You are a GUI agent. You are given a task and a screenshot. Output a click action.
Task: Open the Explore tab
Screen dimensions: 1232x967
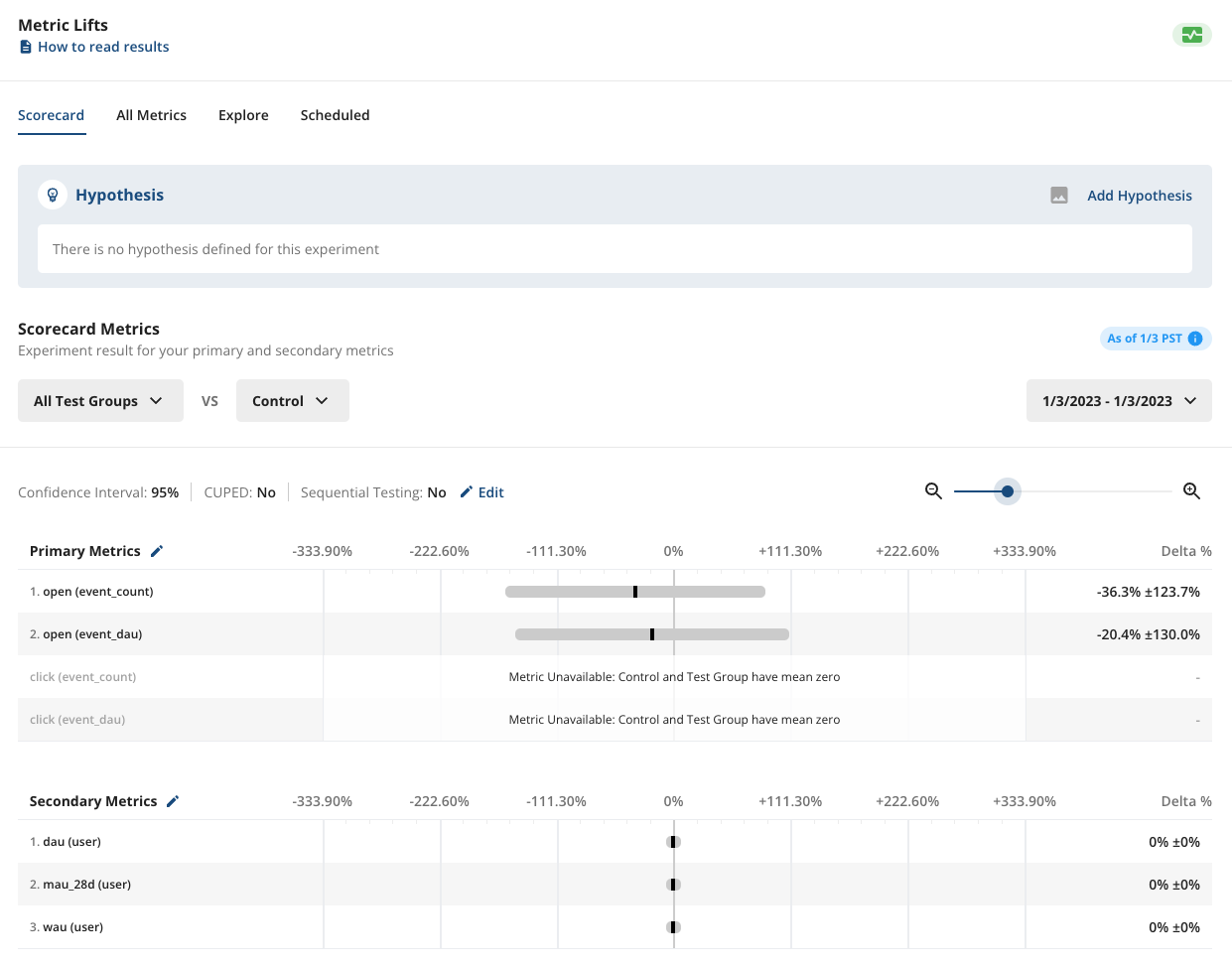(243, 114)
